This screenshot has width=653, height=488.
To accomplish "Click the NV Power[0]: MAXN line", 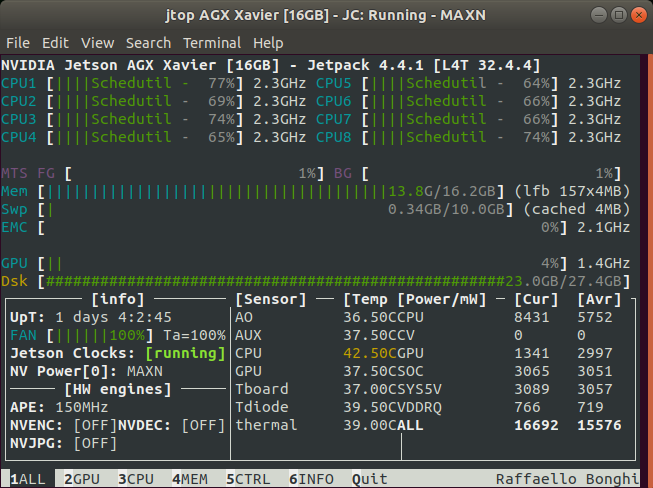I will click(x=86, y=371).
